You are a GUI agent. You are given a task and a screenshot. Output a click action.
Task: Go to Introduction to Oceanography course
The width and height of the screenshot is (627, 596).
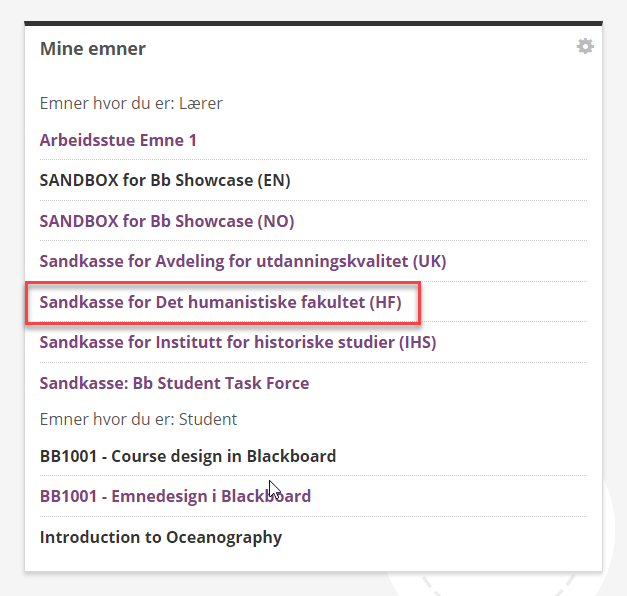coord(161,538)
